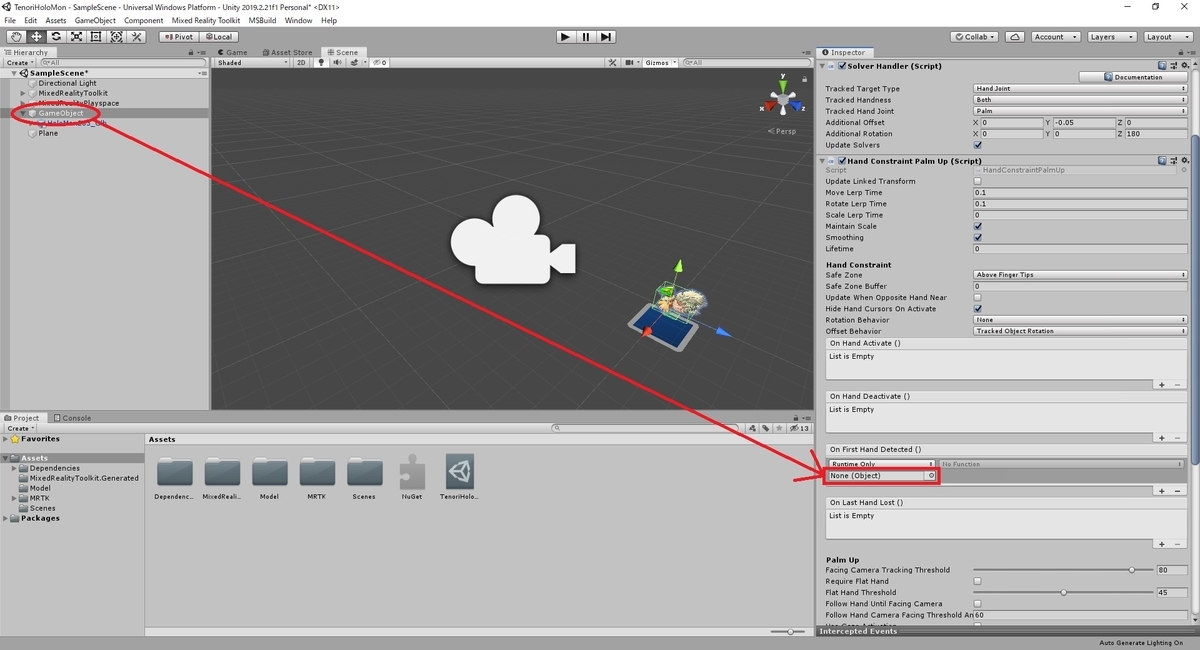1200x650 pixels.
Task: Select Directional Light in Hierarchy
Action: pyautogui.click(x=67, y=83)
